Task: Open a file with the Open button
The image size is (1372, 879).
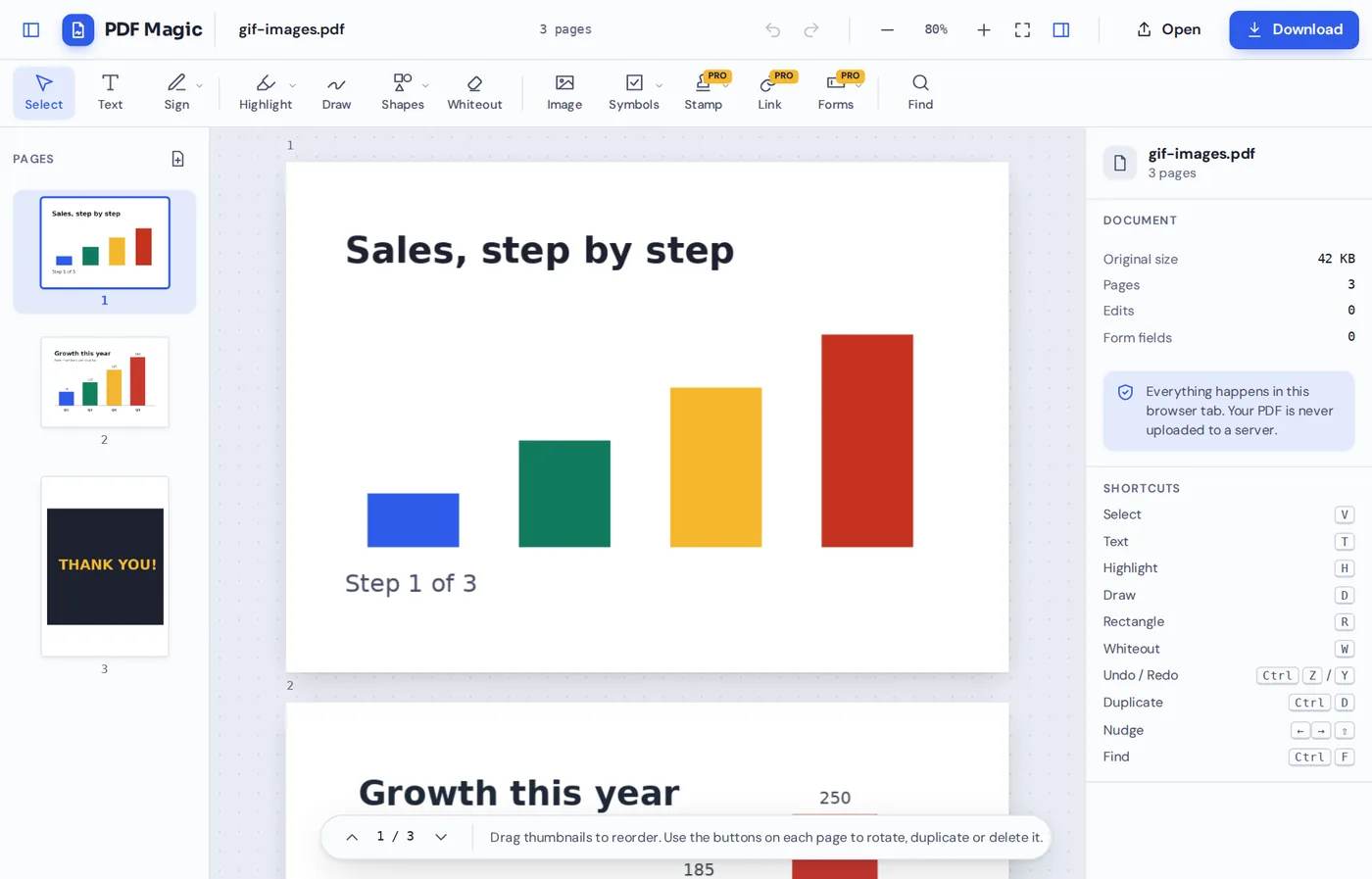Action: [x=1168, y=29]
